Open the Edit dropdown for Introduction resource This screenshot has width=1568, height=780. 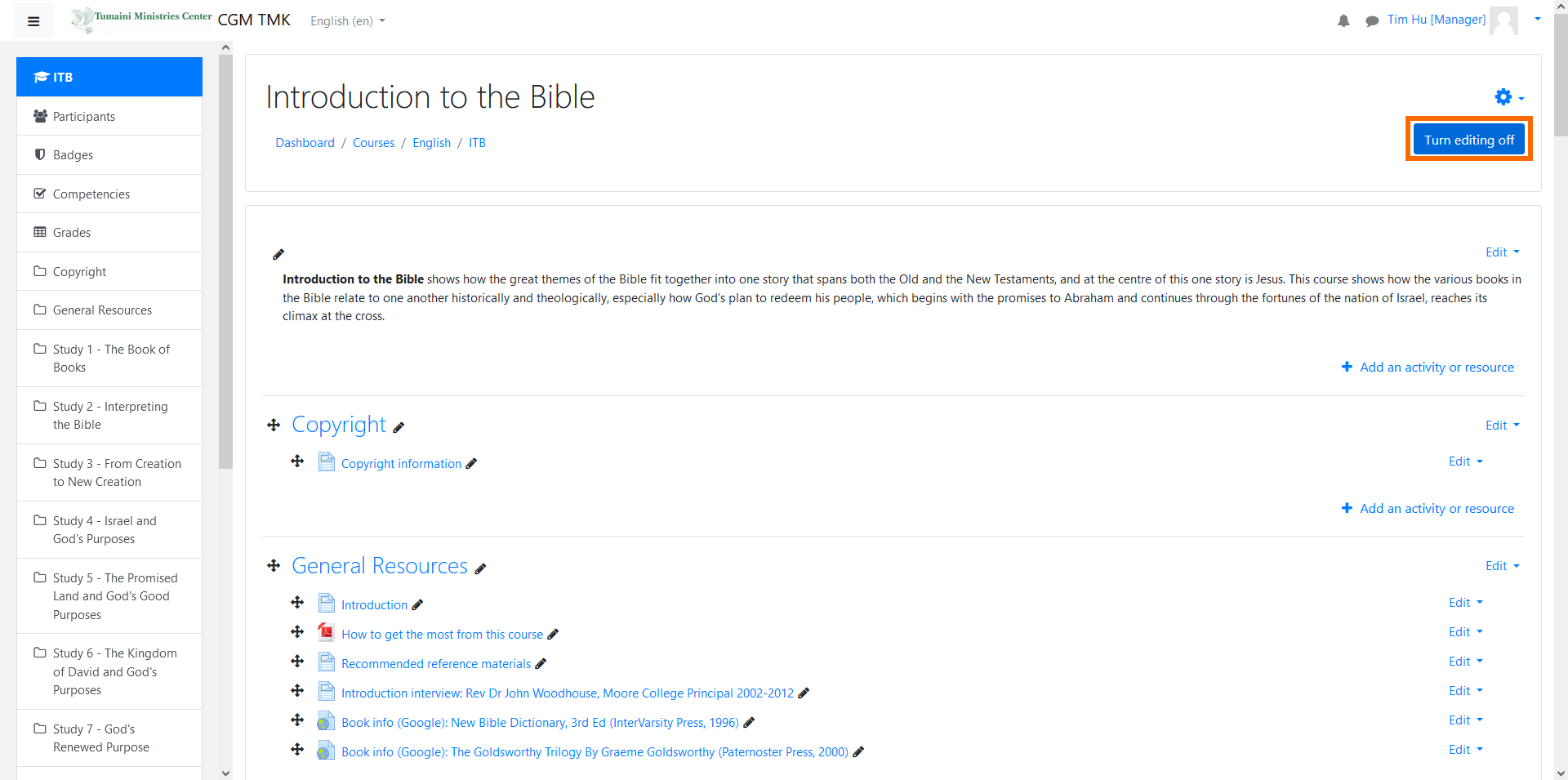coord(1466,603)
